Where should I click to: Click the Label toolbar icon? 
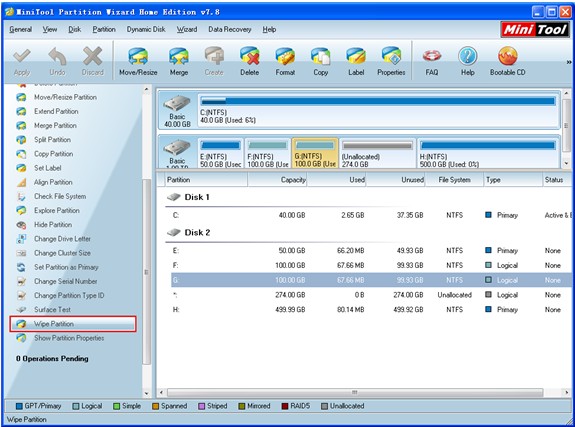(356, 61)
